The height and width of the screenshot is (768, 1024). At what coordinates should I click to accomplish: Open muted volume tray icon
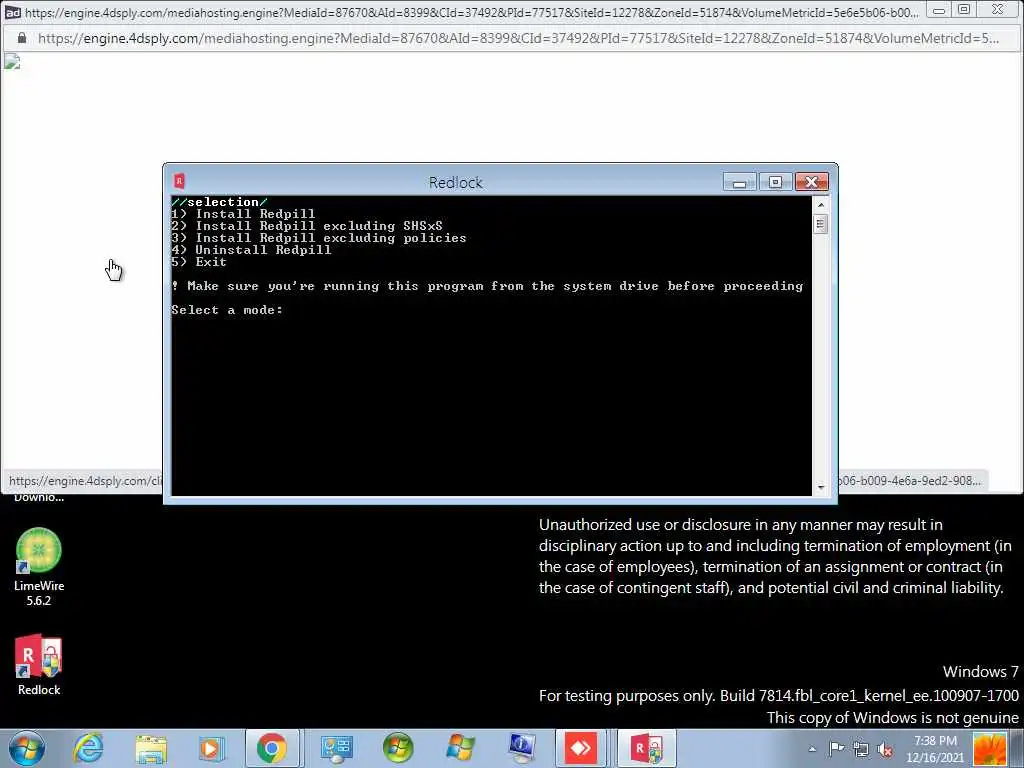coord(886,750)
